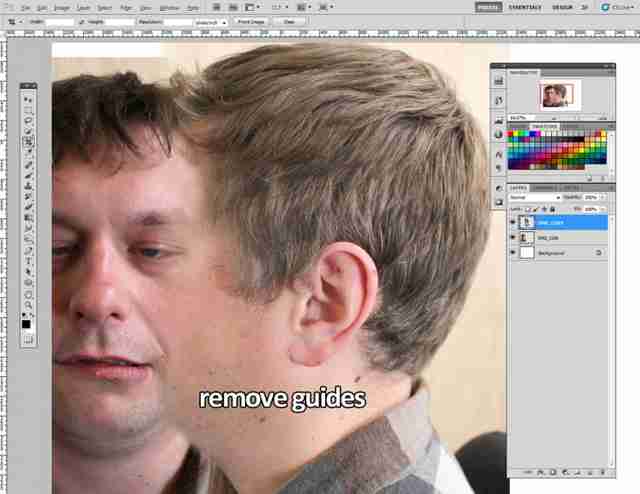Hide the Background layer
Screen dimensions: 640x494
coord(513,253)
